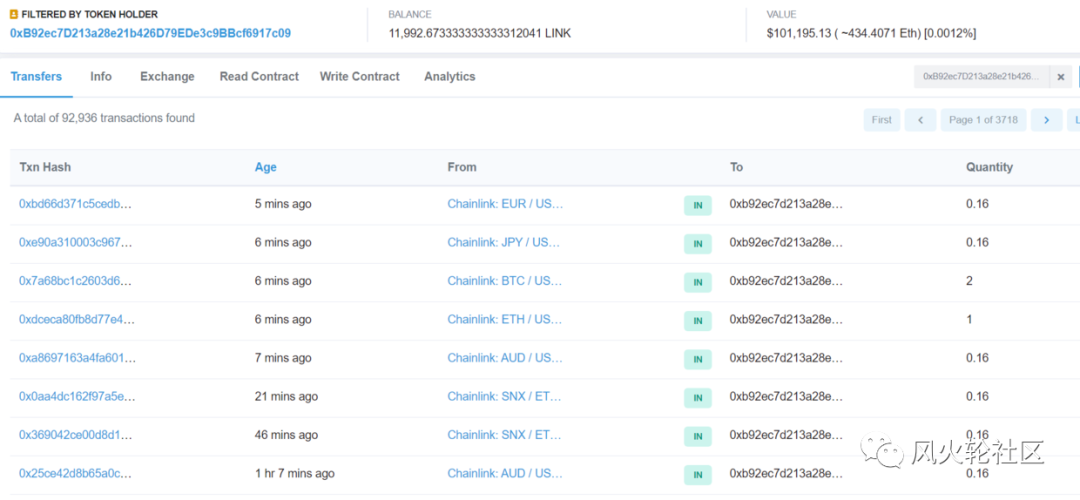Open transaction 0x25ce42d8b65a0c…
The width and height of the screenshot is (1080, 500).
pos(75,474)
